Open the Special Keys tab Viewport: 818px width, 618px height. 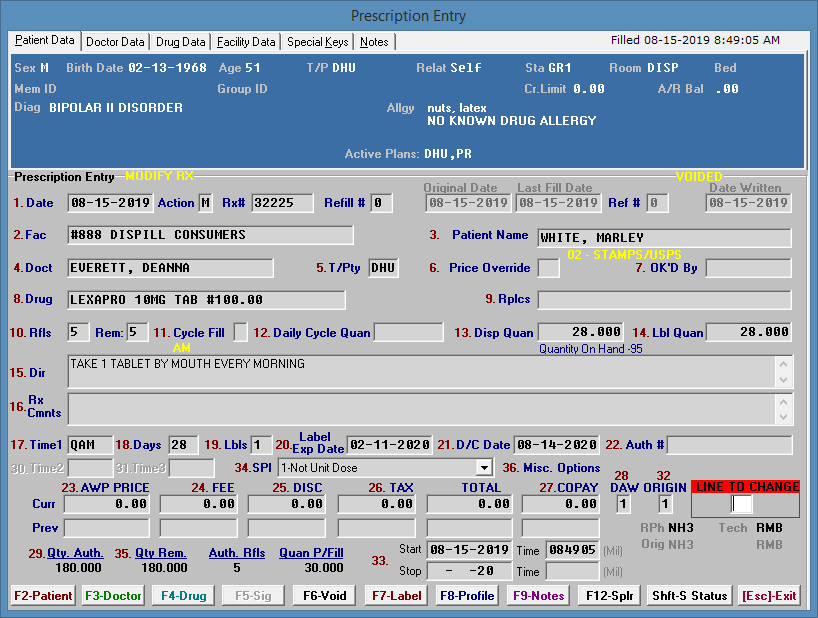click(x=318, y=42)
